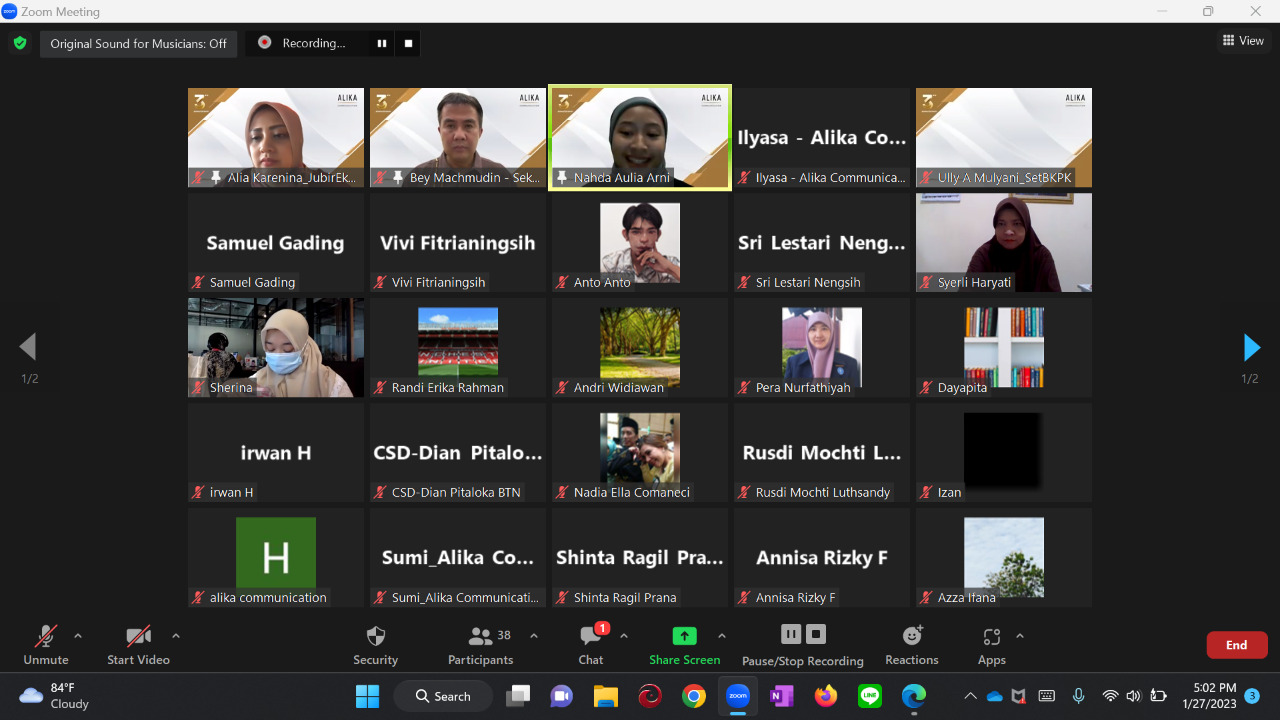Click Pause/Stop Recording control

pos(802,634)
